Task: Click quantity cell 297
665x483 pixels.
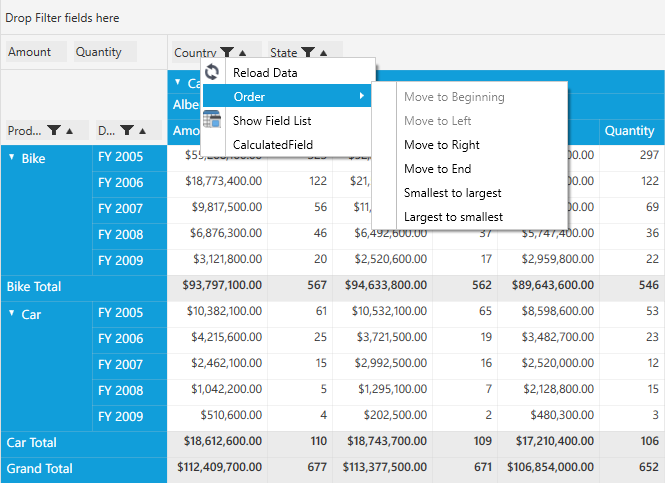Action: pos(632,156)
